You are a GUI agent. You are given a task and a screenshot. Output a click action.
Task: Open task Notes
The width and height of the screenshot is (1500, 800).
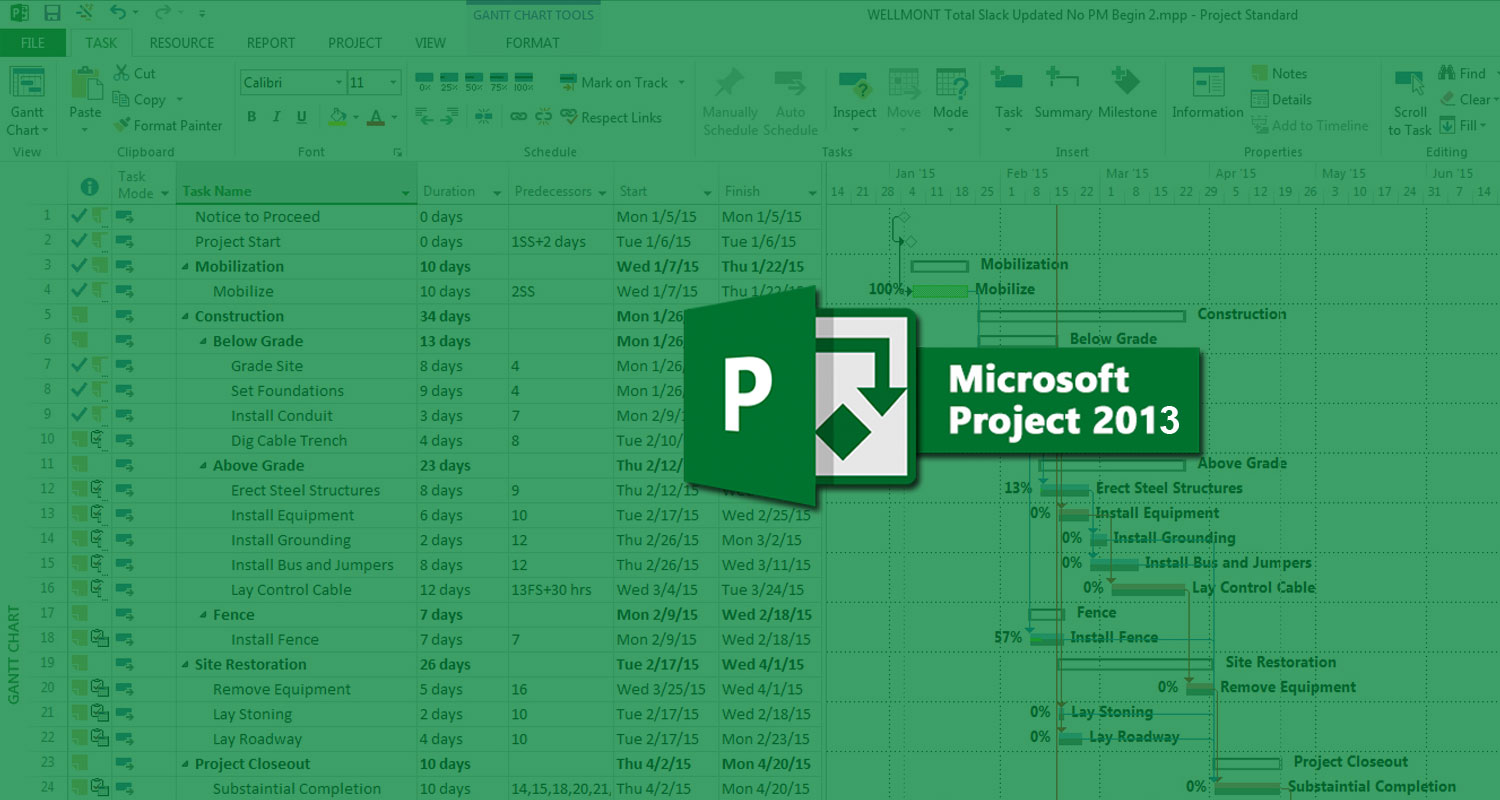[1279, 73]
